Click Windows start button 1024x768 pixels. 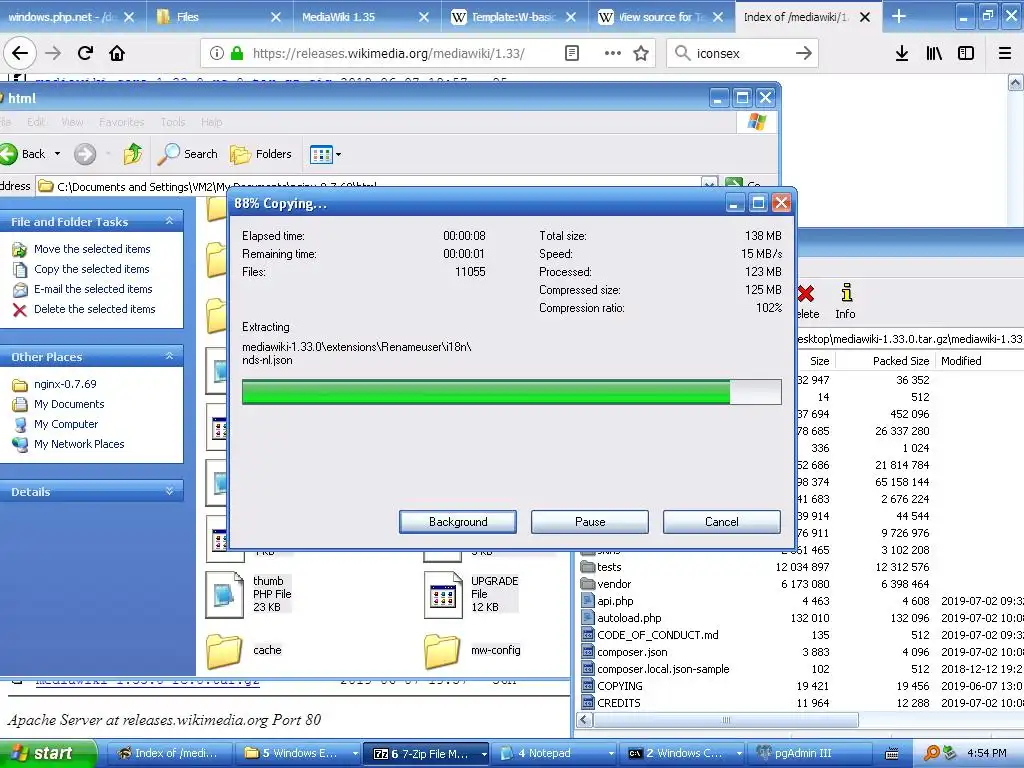47,754
